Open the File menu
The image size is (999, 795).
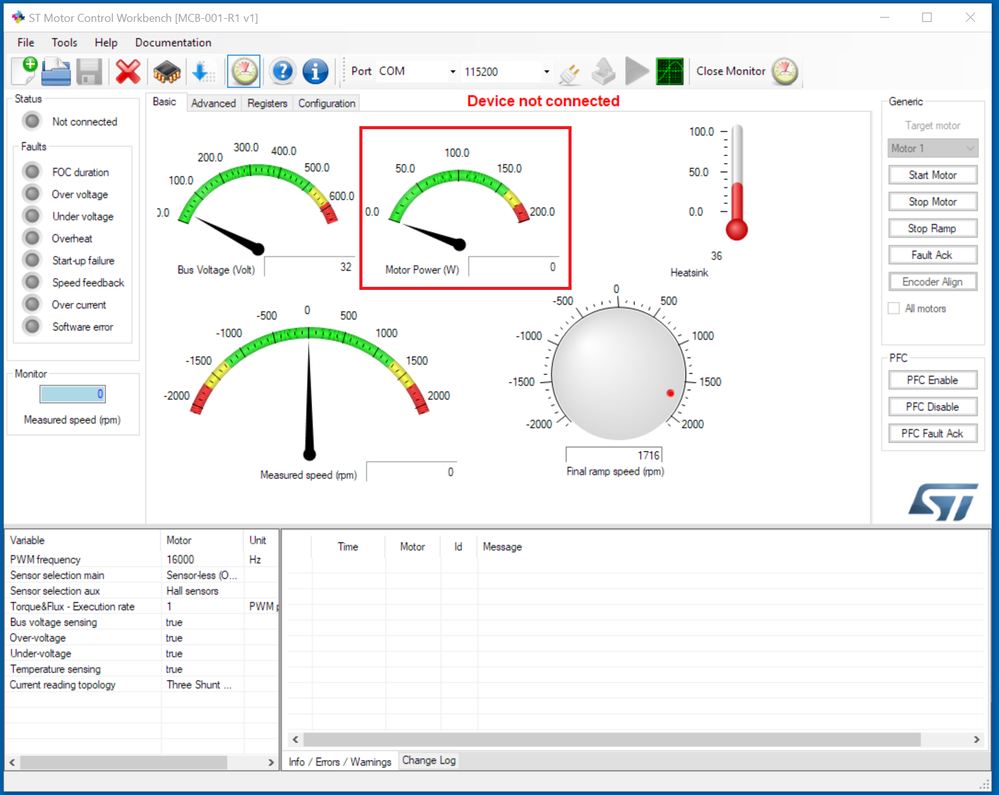pos(26,43)
